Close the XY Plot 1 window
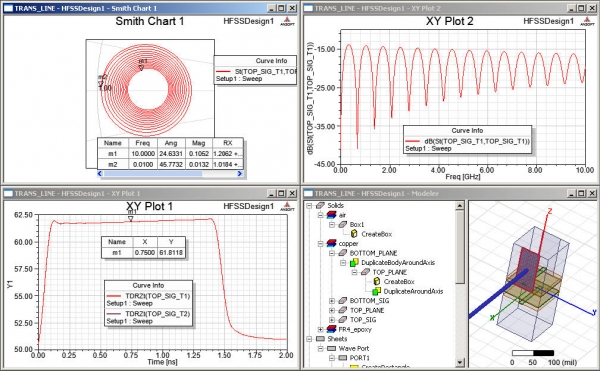The image size is (600, 371). pyautogui.click(x=292, y=194)
